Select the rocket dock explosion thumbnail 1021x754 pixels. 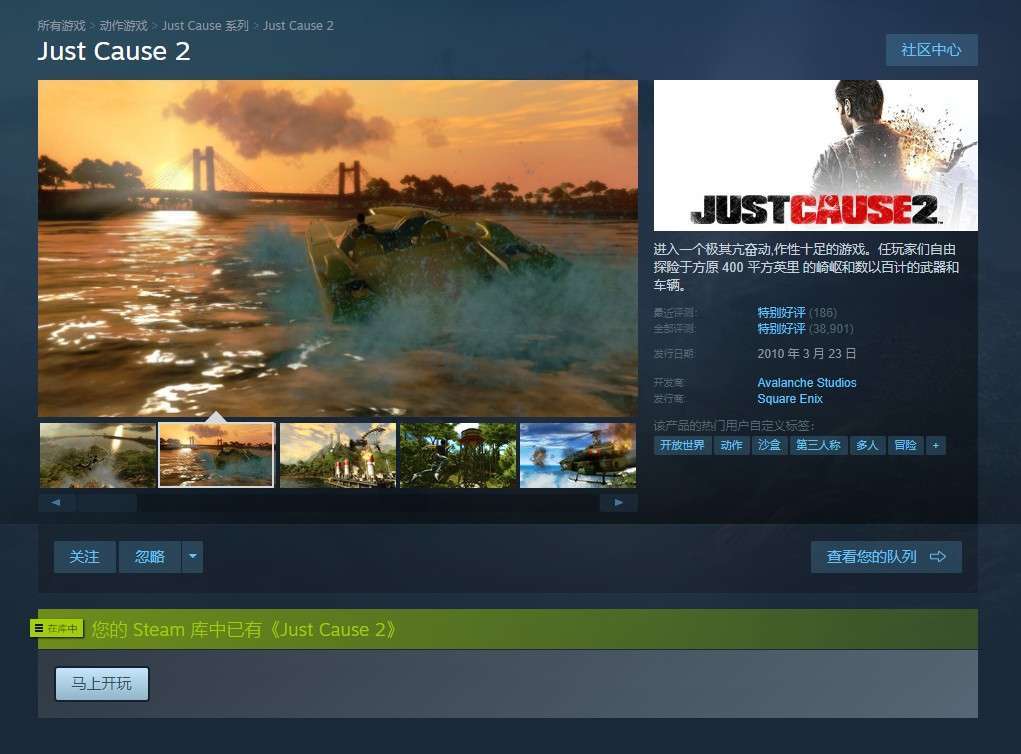(337, 455)
